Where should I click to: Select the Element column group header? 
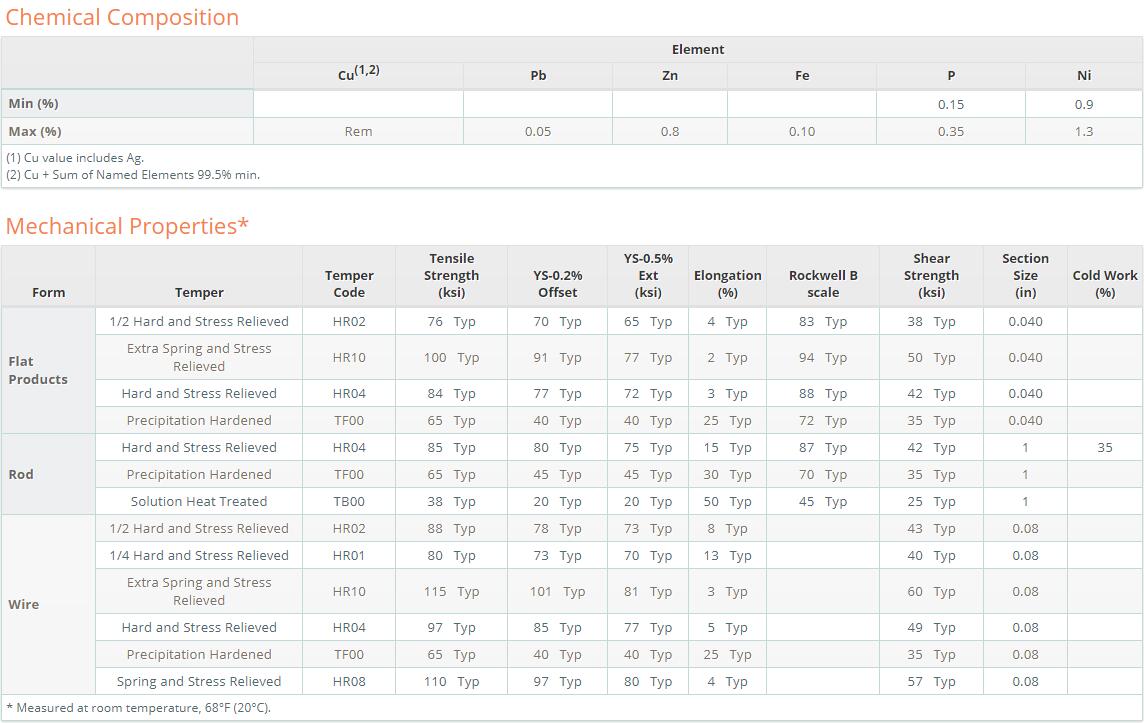pos(698,49)
